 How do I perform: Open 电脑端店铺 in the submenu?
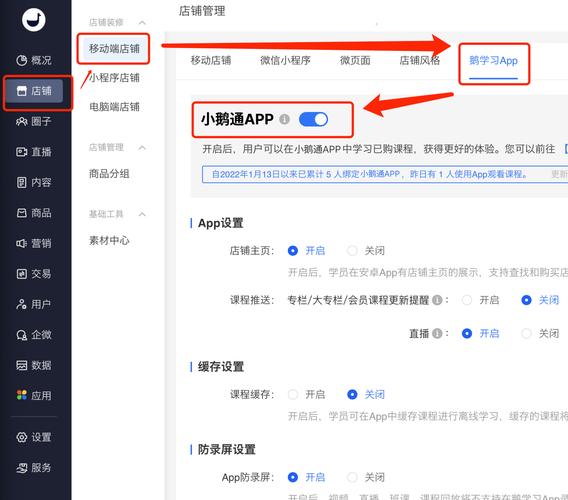point(114,107)
